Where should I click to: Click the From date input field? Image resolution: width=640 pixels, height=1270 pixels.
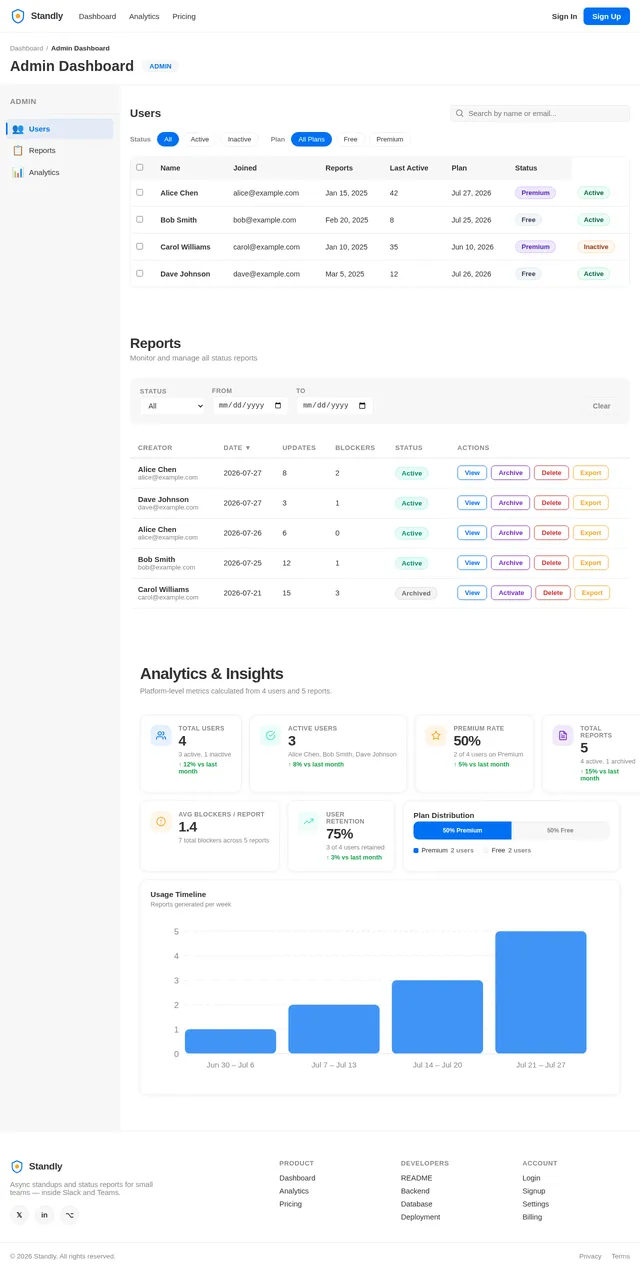(250, 406)
